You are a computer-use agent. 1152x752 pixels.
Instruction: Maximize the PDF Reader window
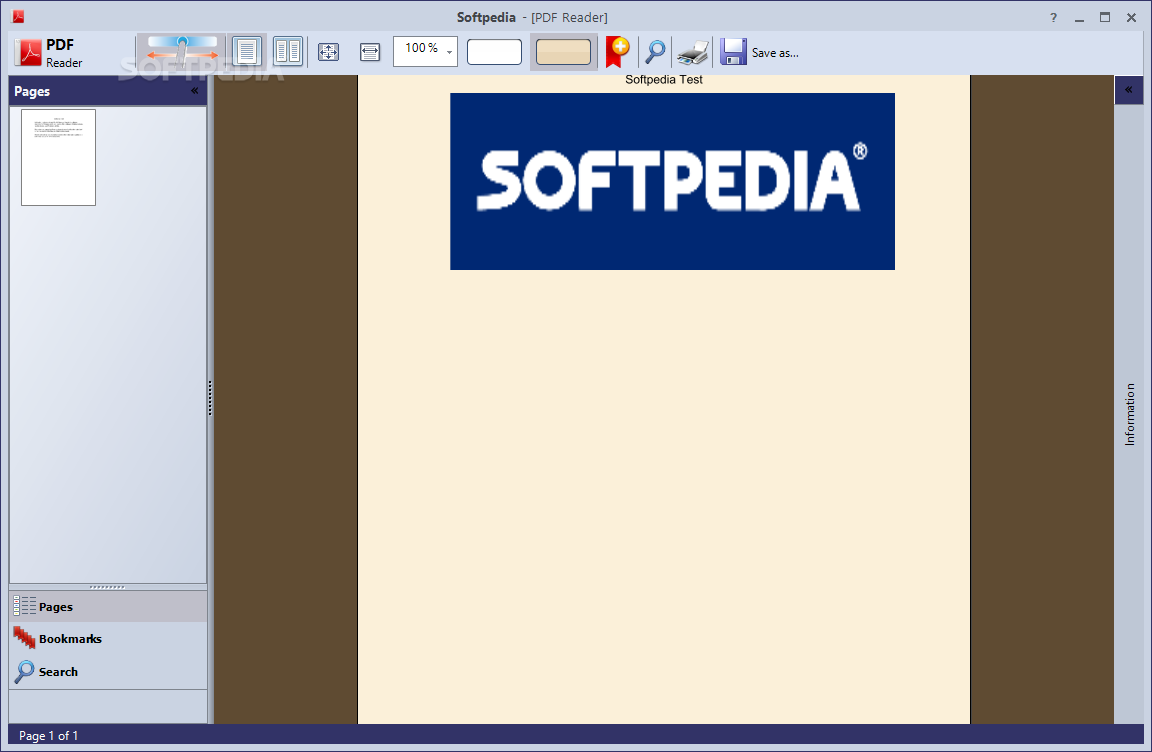click(x=1105, y=18)
